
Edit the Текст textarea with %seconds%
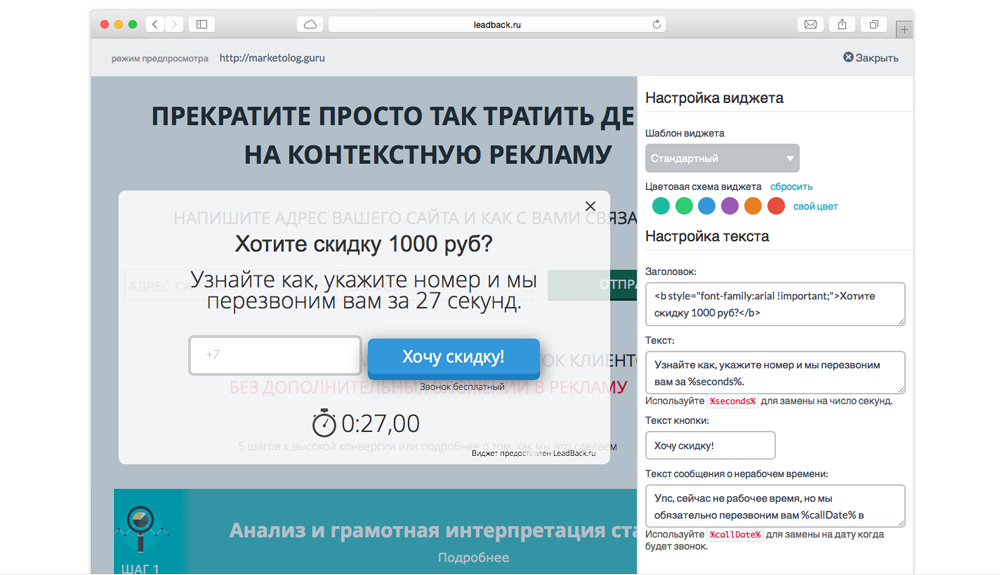pyautogui.click(x=775, y=373)
